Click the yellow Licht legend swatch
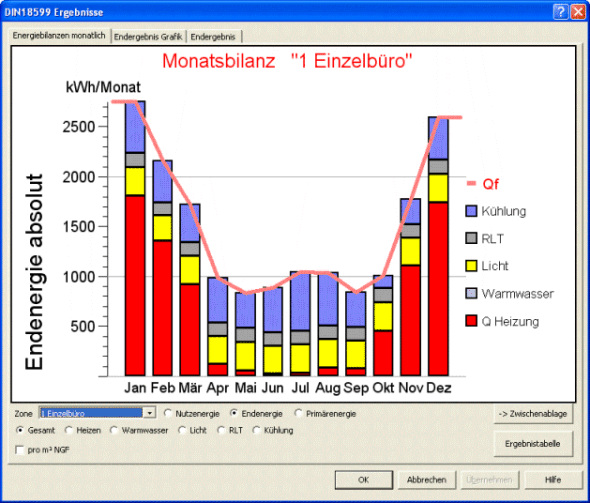Viewport: 590px width, 503px height. click(471, 266)
